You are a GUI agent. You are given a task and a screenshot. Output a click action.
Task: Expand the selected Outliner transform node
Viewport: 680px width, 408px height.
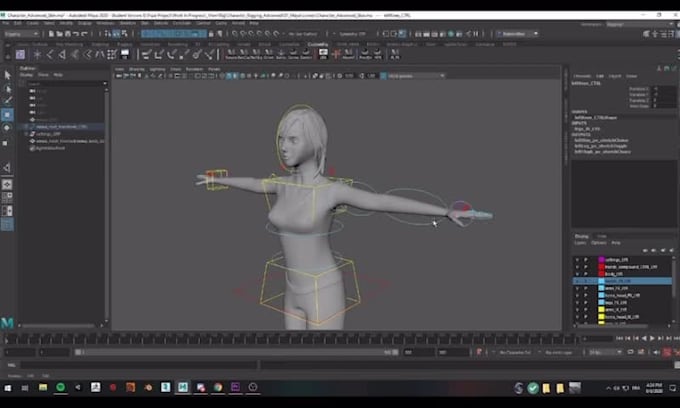(x=26, y=127)
